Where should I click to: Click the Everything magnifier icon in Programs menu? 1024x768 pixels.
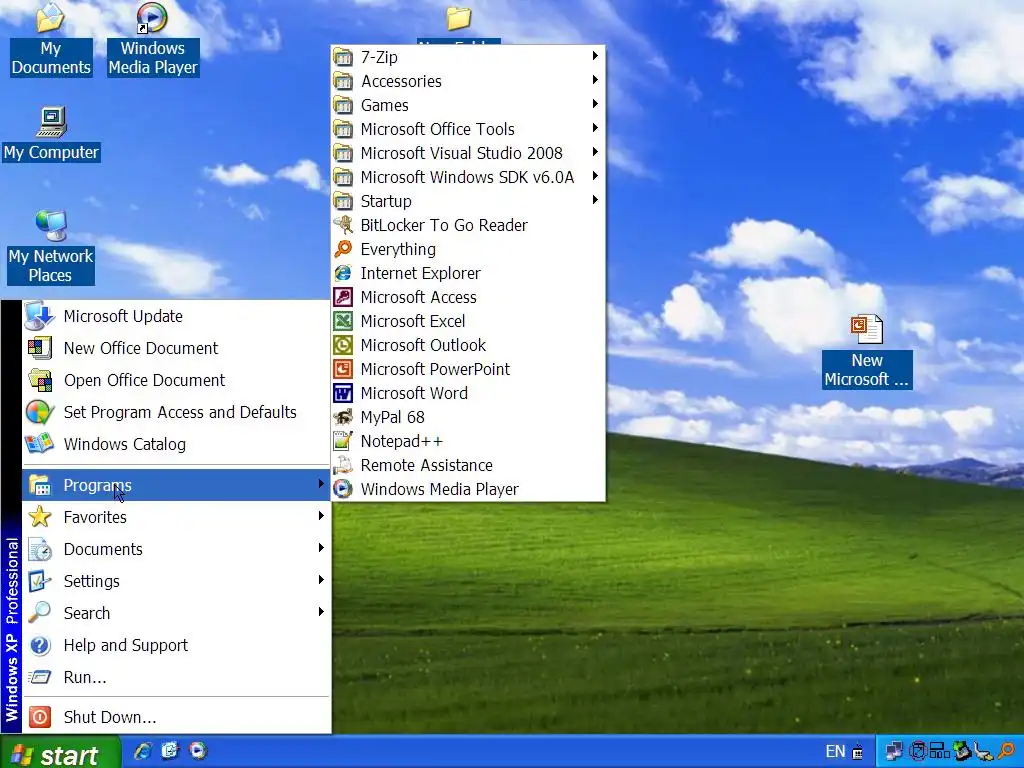coord(344,249)
